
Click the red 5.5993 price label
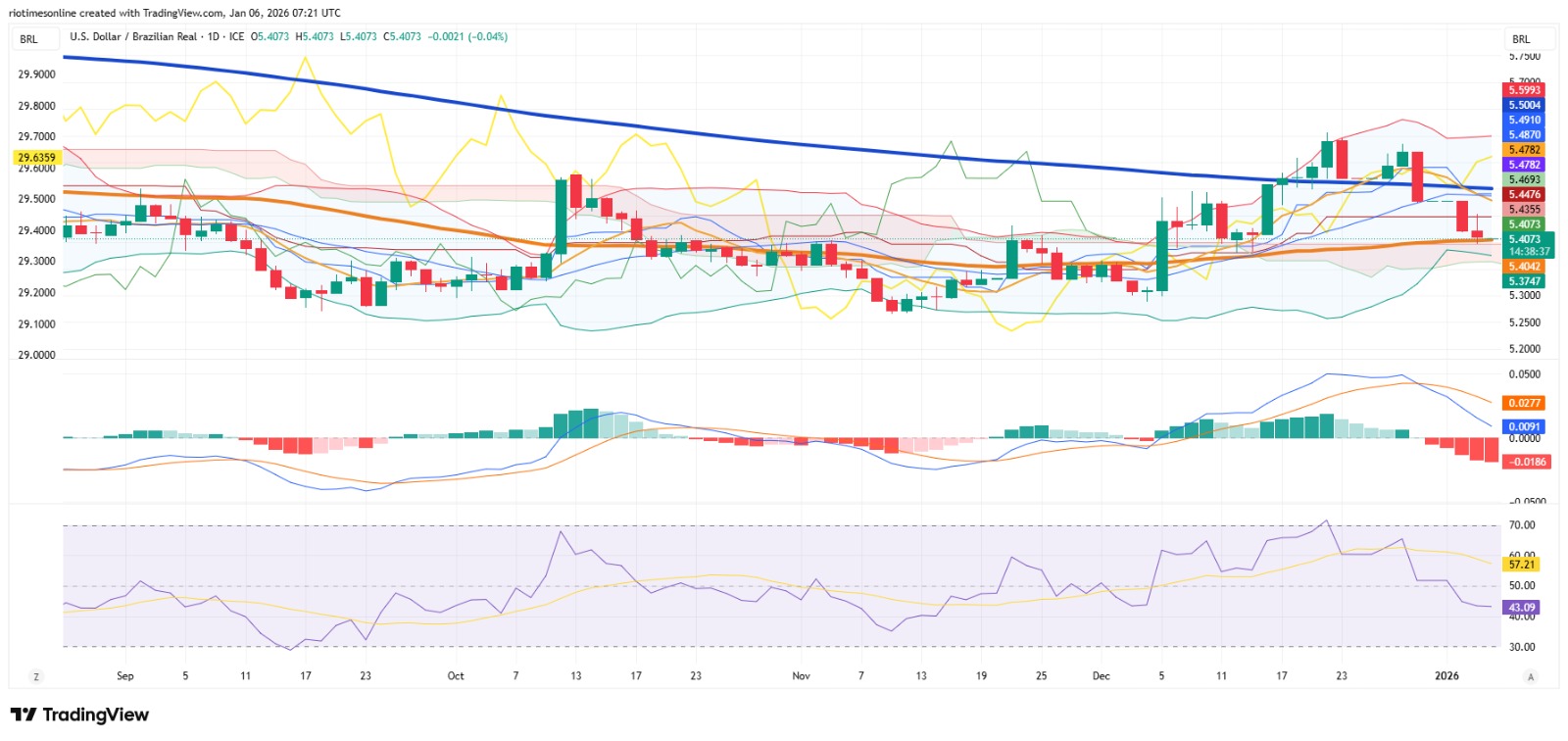tap(1524, 90)
